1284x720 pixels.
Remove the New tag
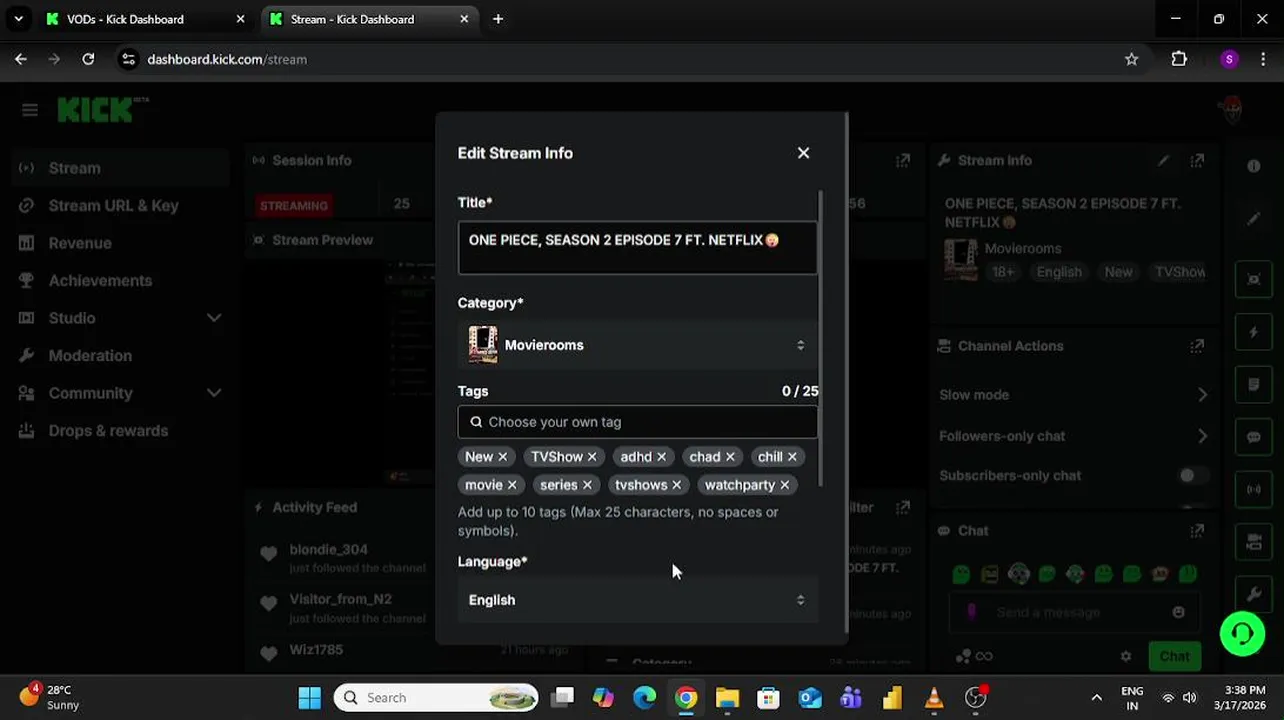tap(502, 457)
